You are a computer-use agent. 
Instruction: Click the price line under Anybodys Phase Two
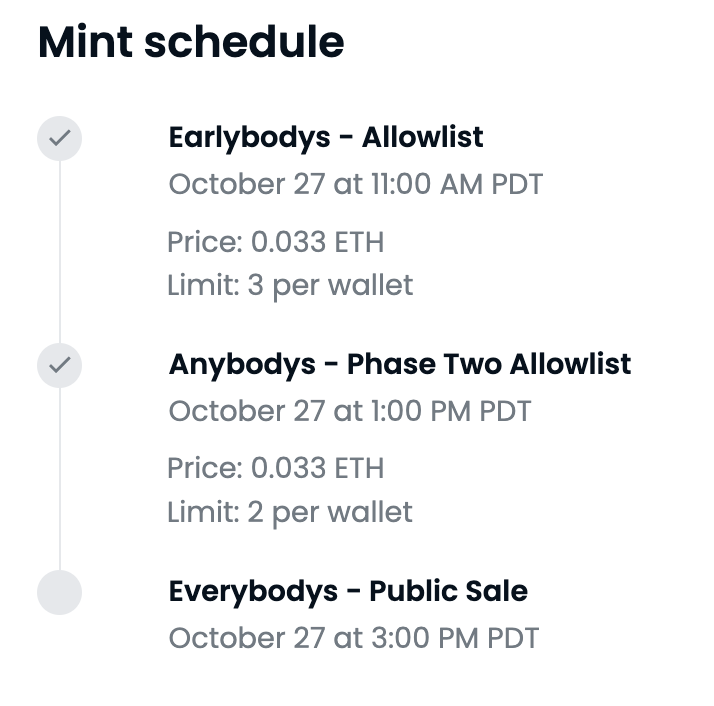pyautogui.click(x=275, y=468)
